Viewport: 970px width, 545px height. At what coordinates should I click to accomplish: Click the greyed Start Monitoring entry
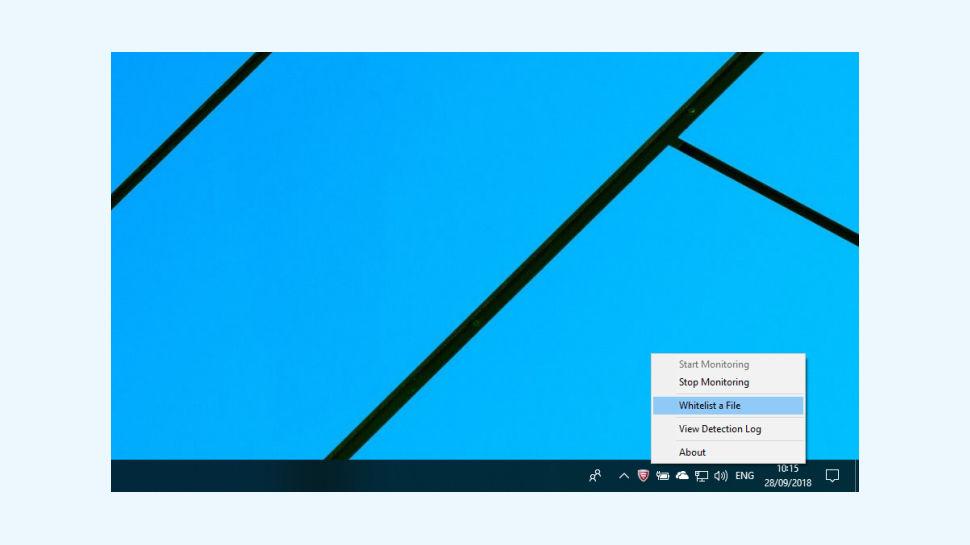pyautogui.click(x=728, y=364)
